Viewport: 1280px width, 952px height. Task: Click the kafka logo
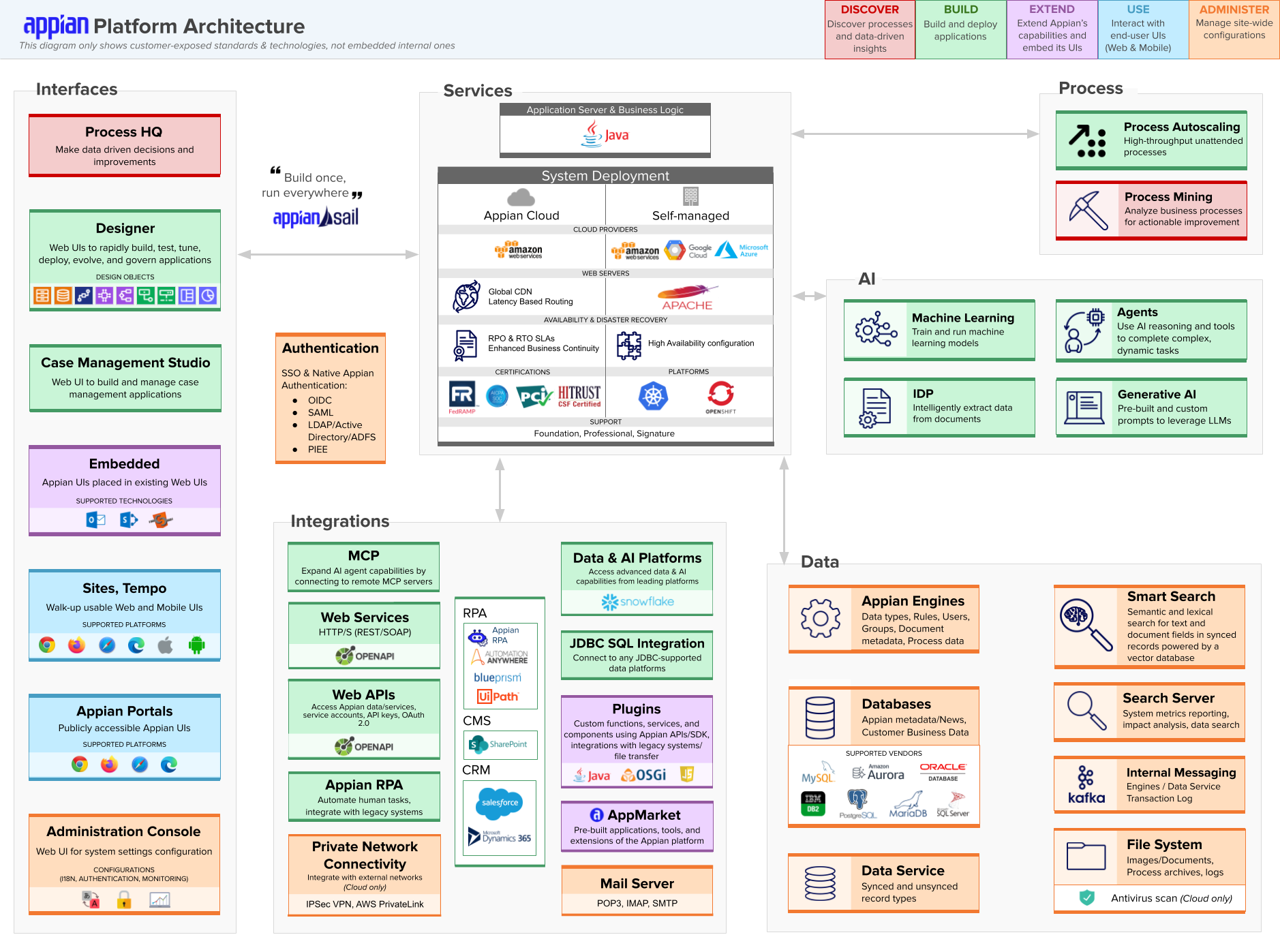(x=1086, y=784)
